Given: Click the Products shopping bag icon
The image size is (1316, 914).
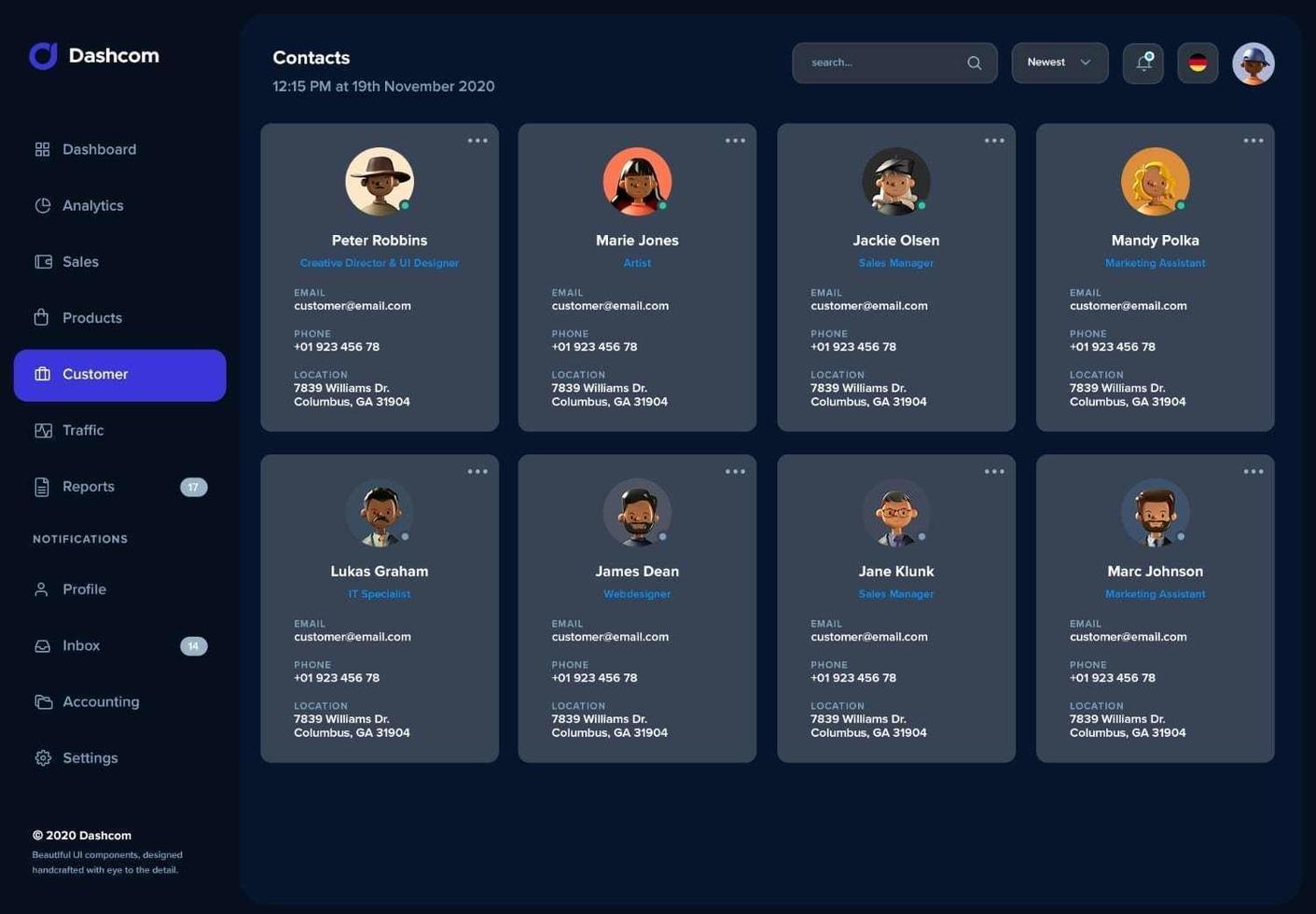Looking at the screenshot, I should [41, 317].
